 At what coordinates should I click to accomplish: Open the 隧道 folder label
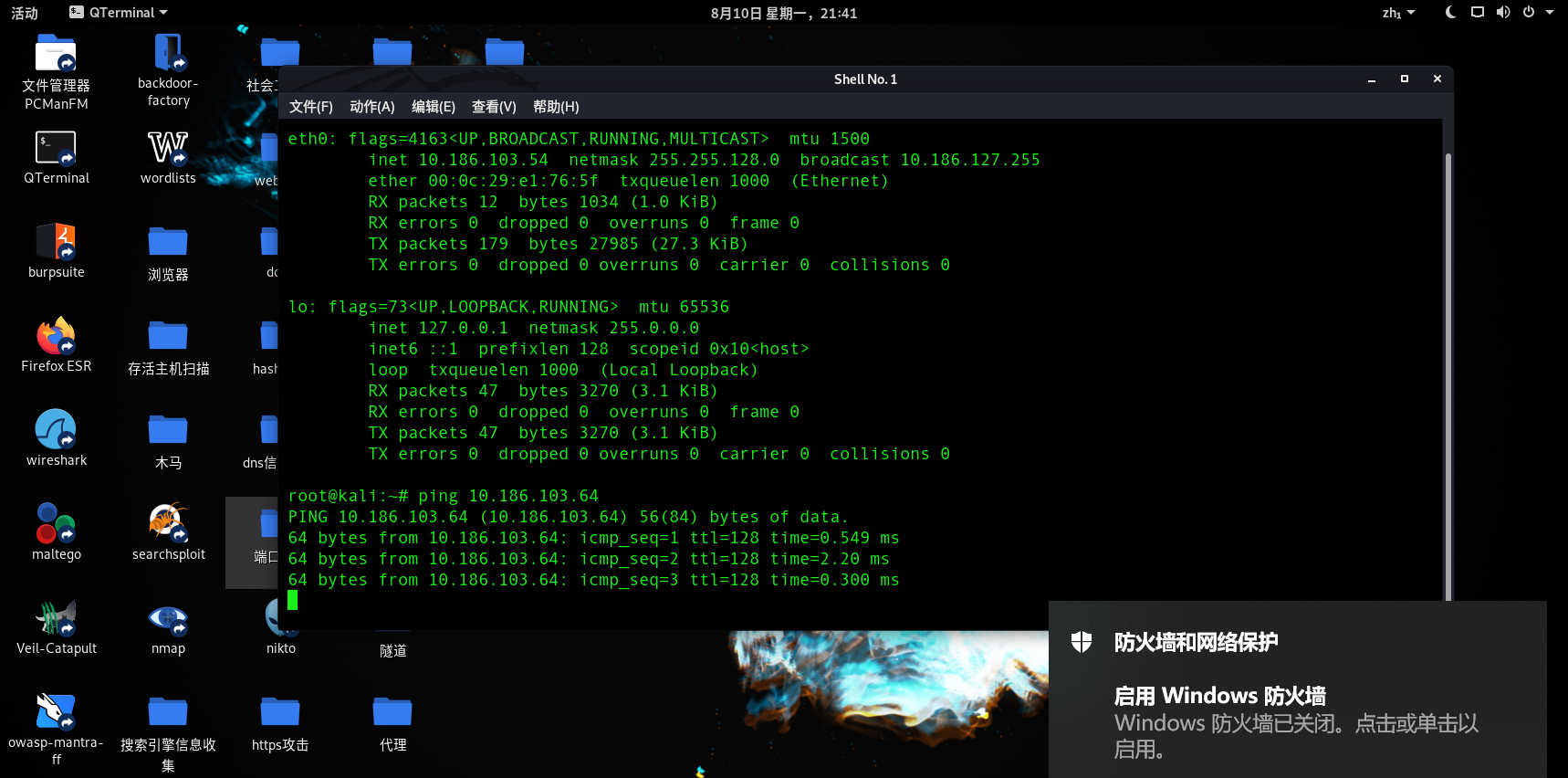(x=393, y=651)
